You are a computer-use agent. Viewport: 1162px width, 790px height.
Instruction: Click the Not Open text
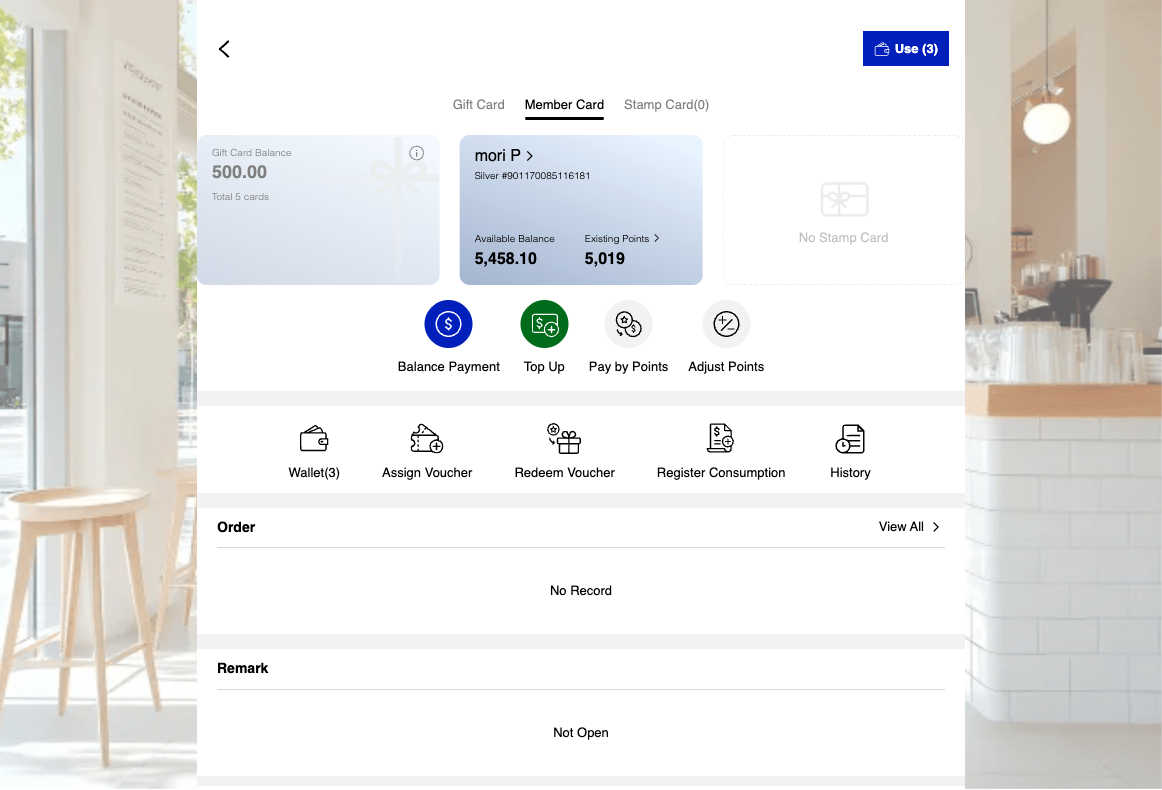(x=580, y=733)
